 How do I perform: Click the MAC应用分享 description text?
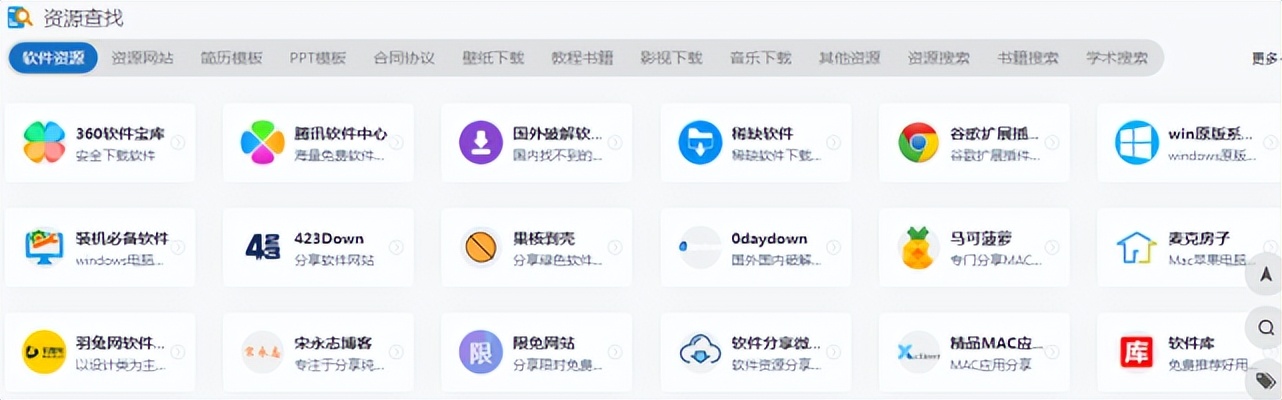[990, 366]
